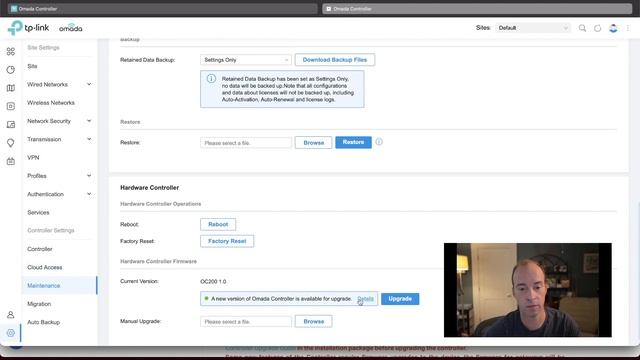
Task: Click the OC200 1.0 version text
Action: 213,282
